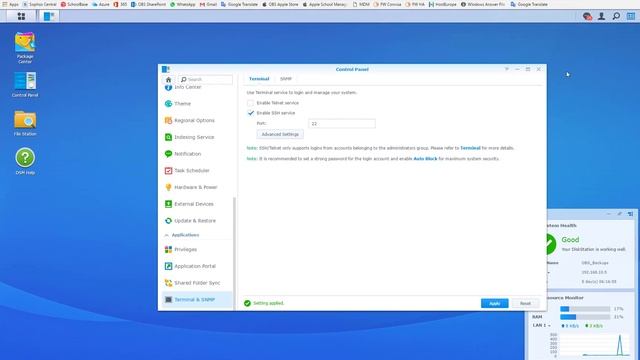Open Privileges in the sidebar
This screenshot has height=360, width=640.
[x=197, y=249]
